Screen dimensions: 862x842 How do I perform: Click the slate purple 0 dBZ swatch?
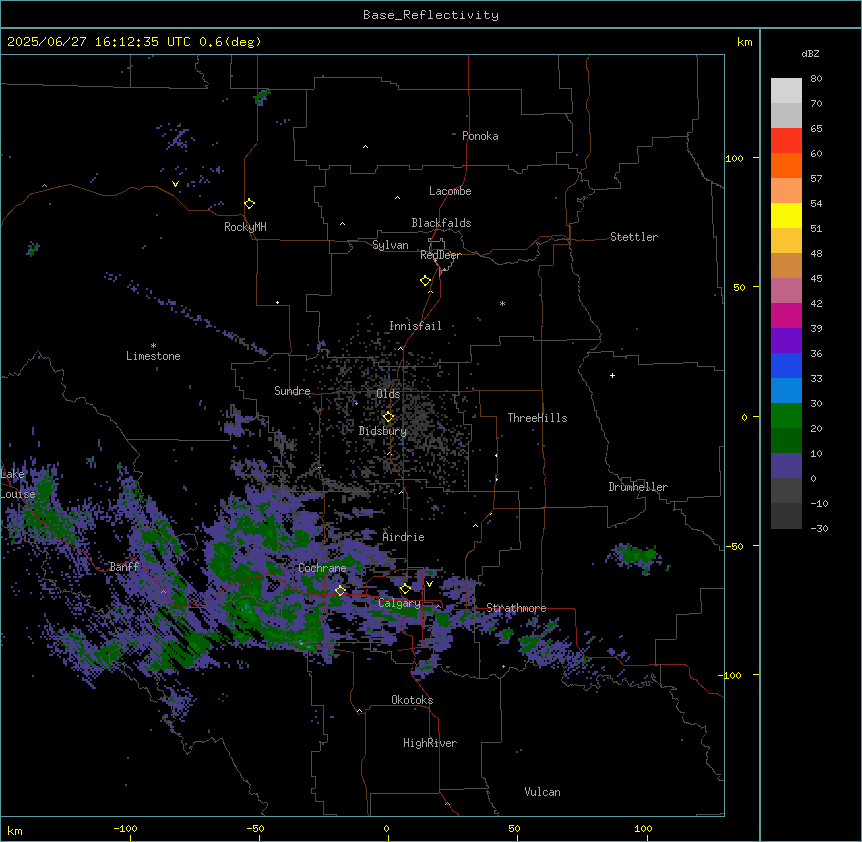[786, 466]
